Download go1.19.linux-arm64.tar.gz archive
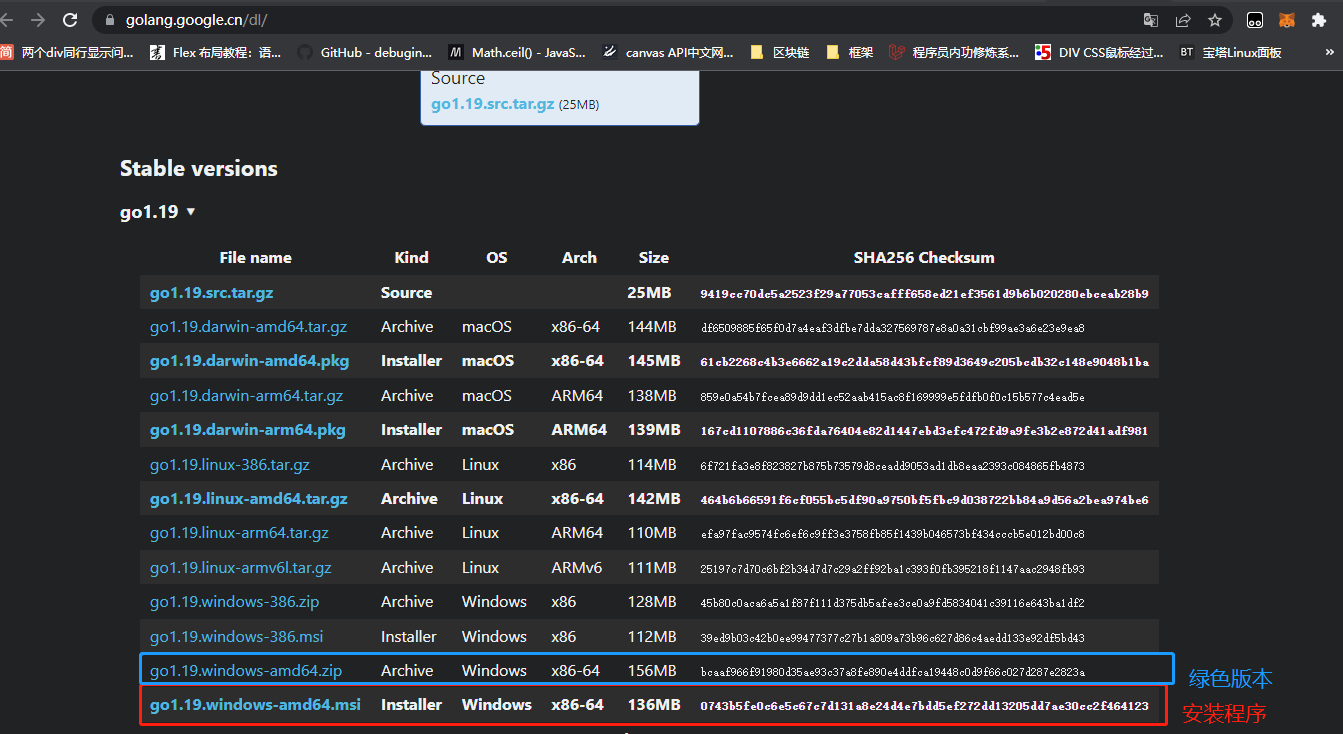This screenshot has height=734, width=1343. click(x=239, y=533)
